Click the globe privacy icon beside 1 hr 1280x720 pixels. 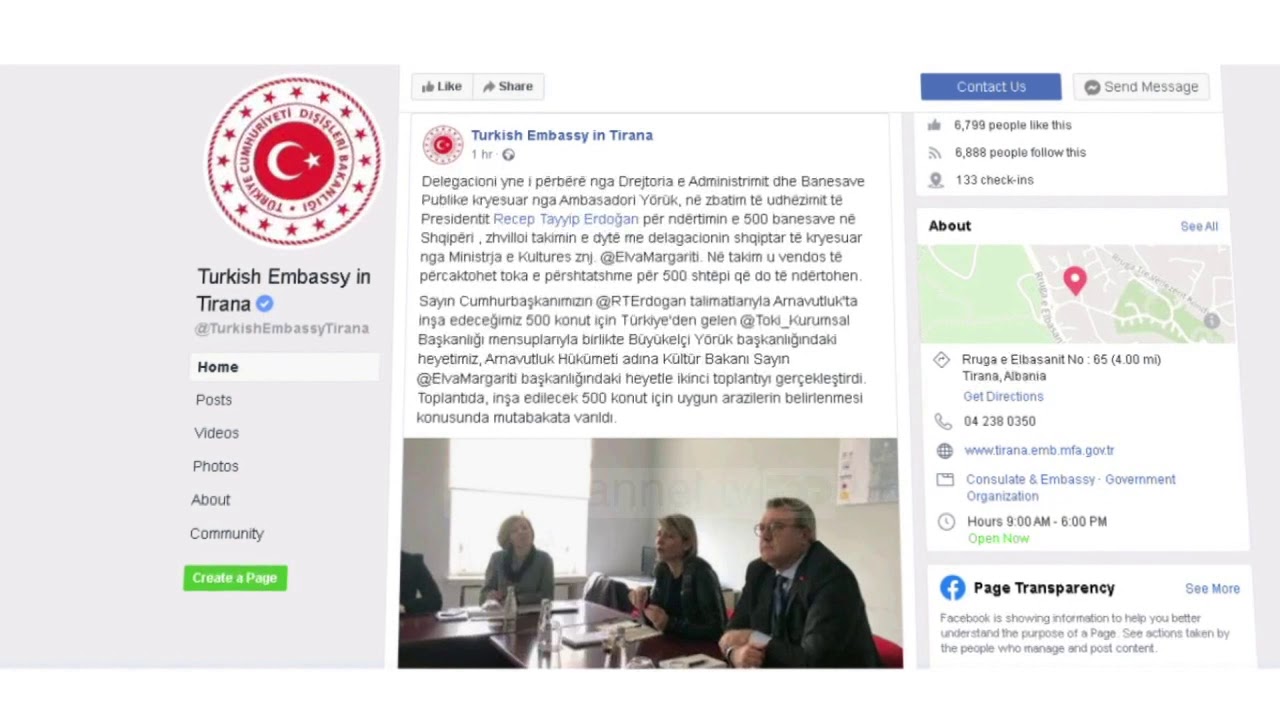[508, 155]
